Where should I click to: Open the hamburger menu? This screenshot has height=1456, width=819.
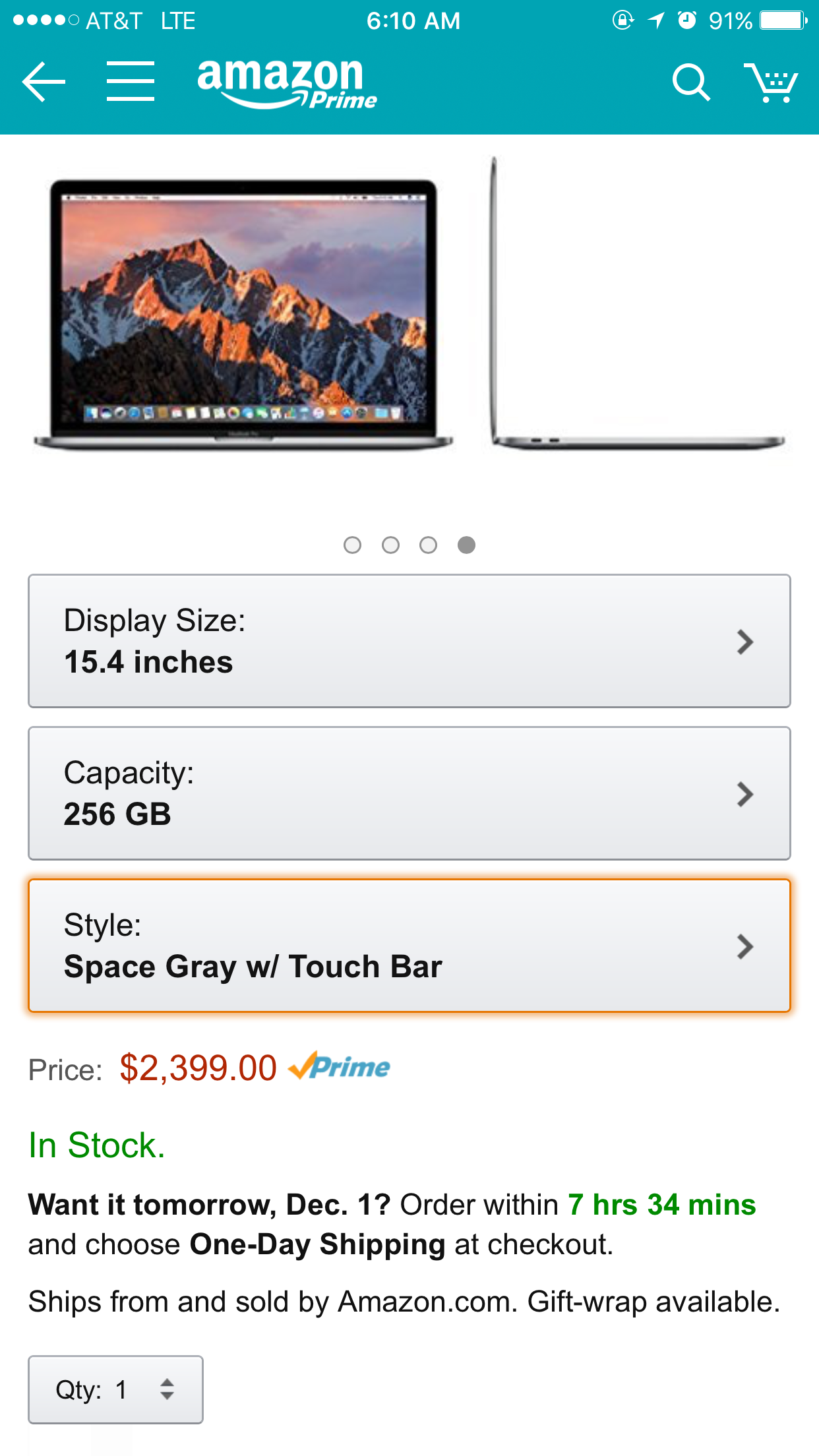[x=131, y=82]
